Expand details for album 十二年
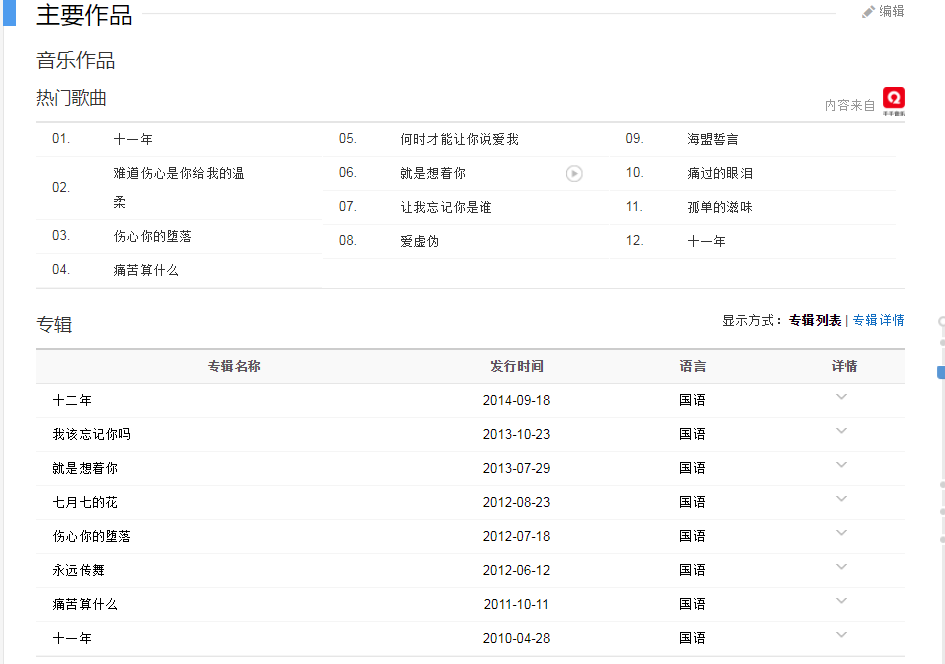Image resolution: width=945 pixels, height=664 pixels. pyautogui.click(x=841, y=397)
